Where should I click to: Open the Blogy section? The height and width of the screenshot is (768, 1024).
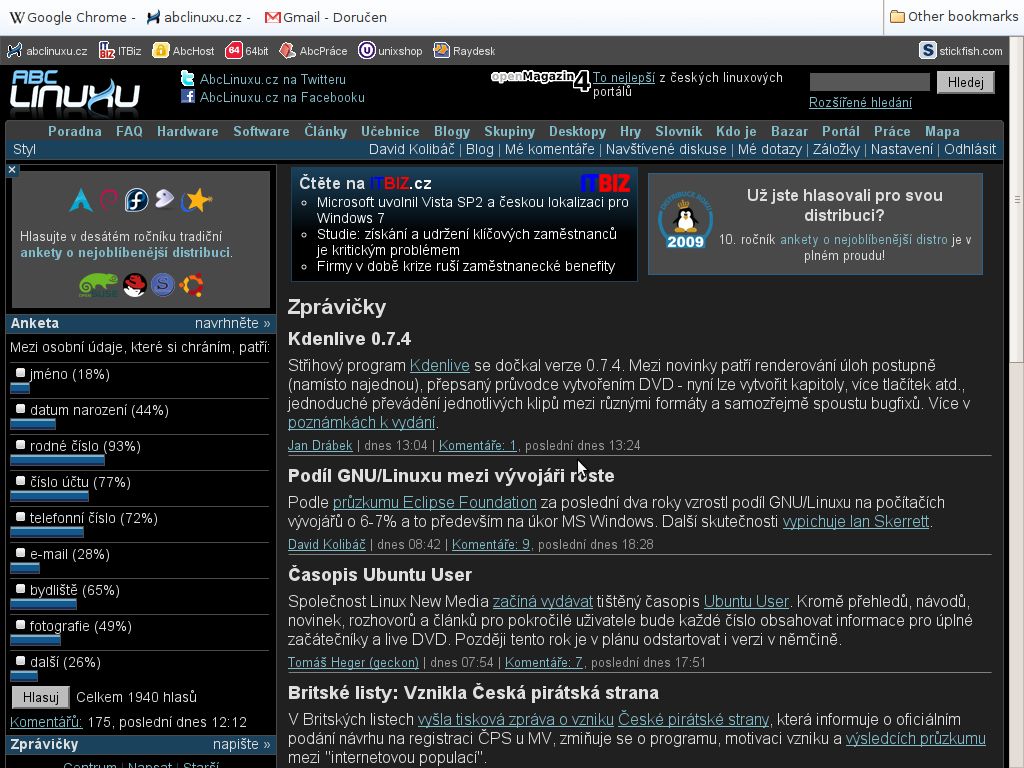[x=452, y=131]
